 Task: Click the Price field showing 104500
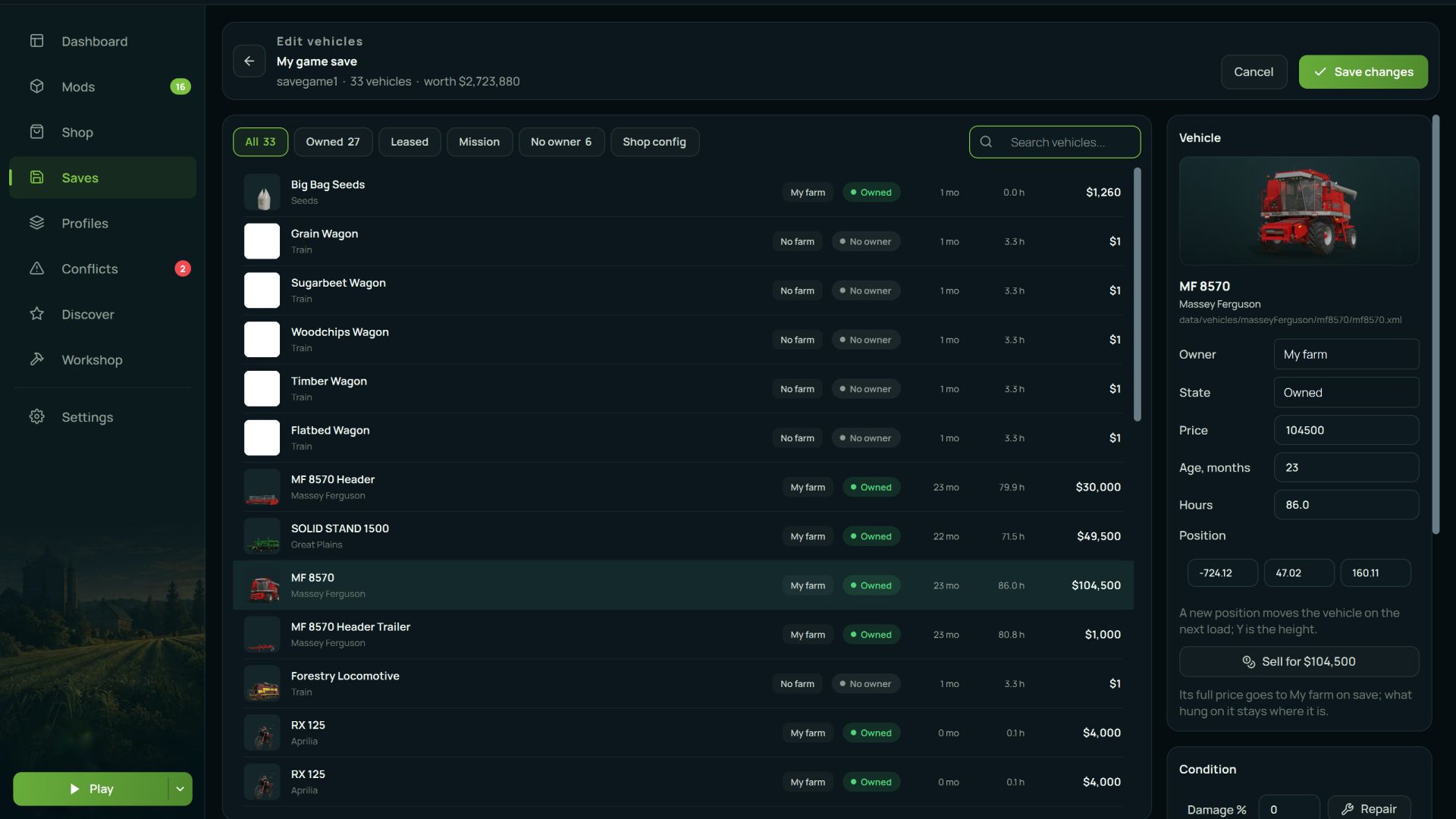(x=1346, y=430)
